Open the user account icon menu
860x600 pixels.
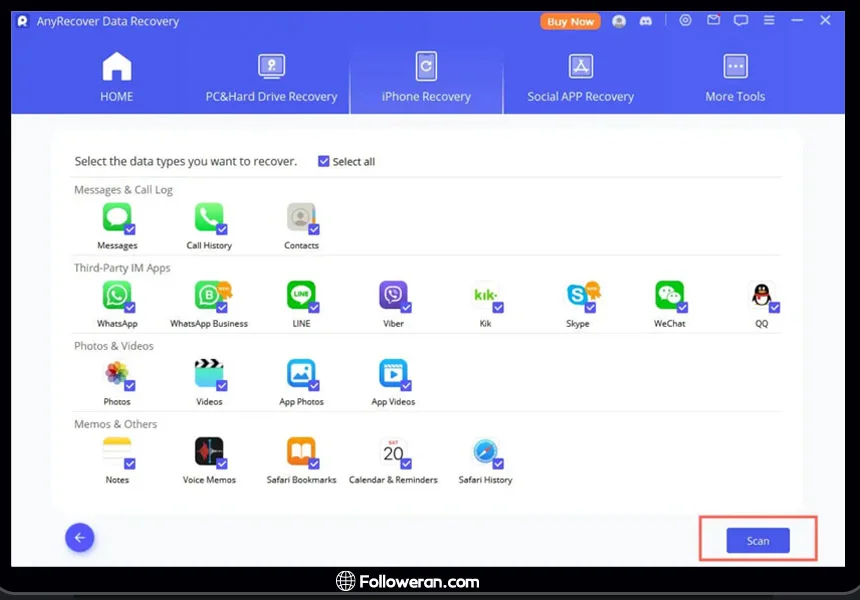coord(619,21)
